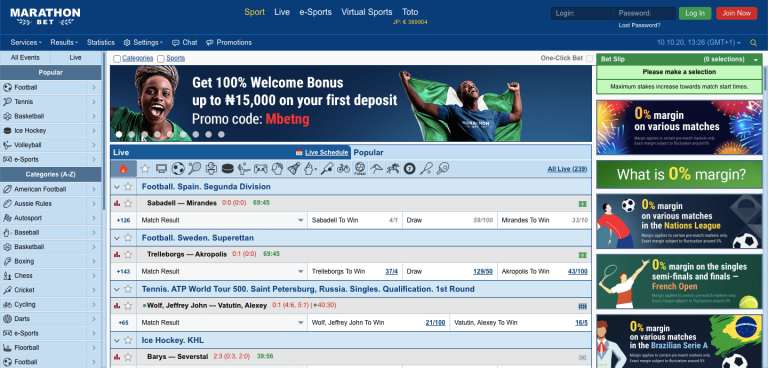
Task: Collapse the Sweden Superettan section
Action: pyautogui.click(x=117, y=238)
